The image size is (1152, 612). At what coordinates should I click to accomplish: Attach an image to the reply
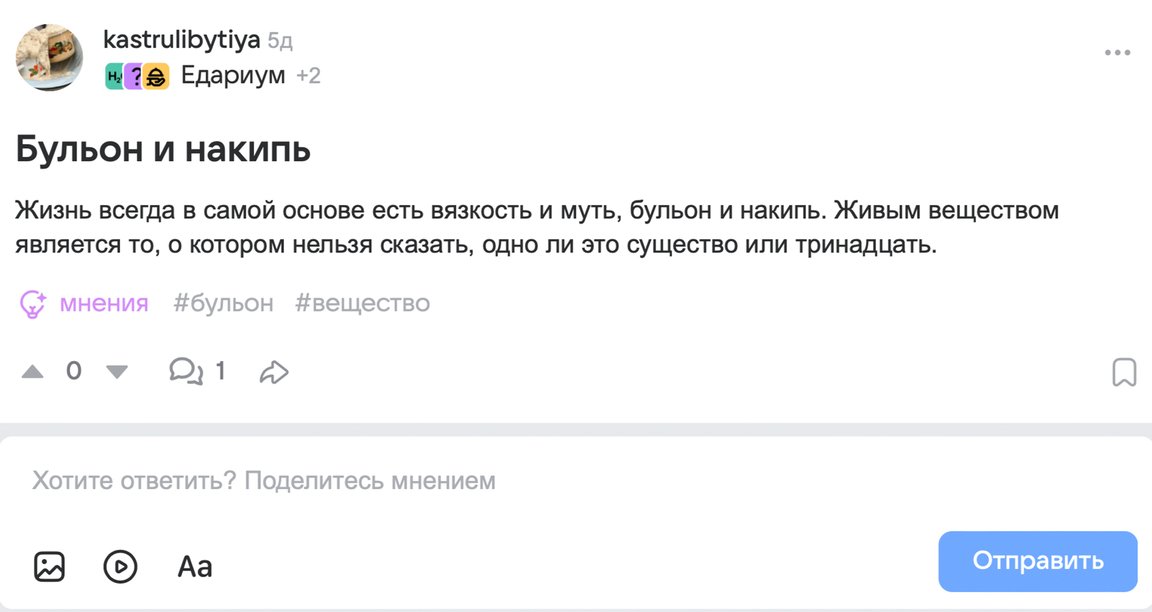[x=49, y=567]
